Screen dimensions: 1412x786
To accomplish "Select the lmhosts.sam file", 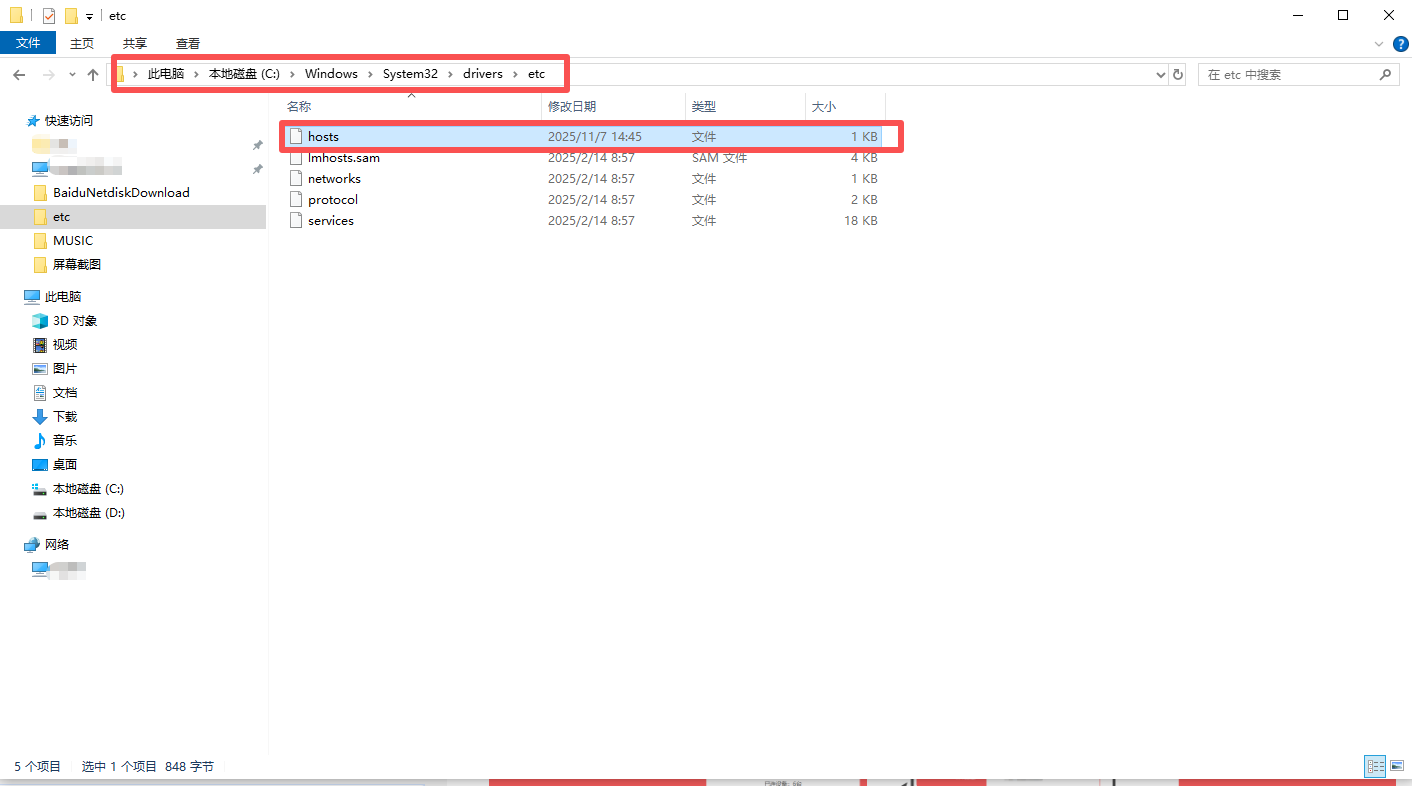I will click(583, 158).
